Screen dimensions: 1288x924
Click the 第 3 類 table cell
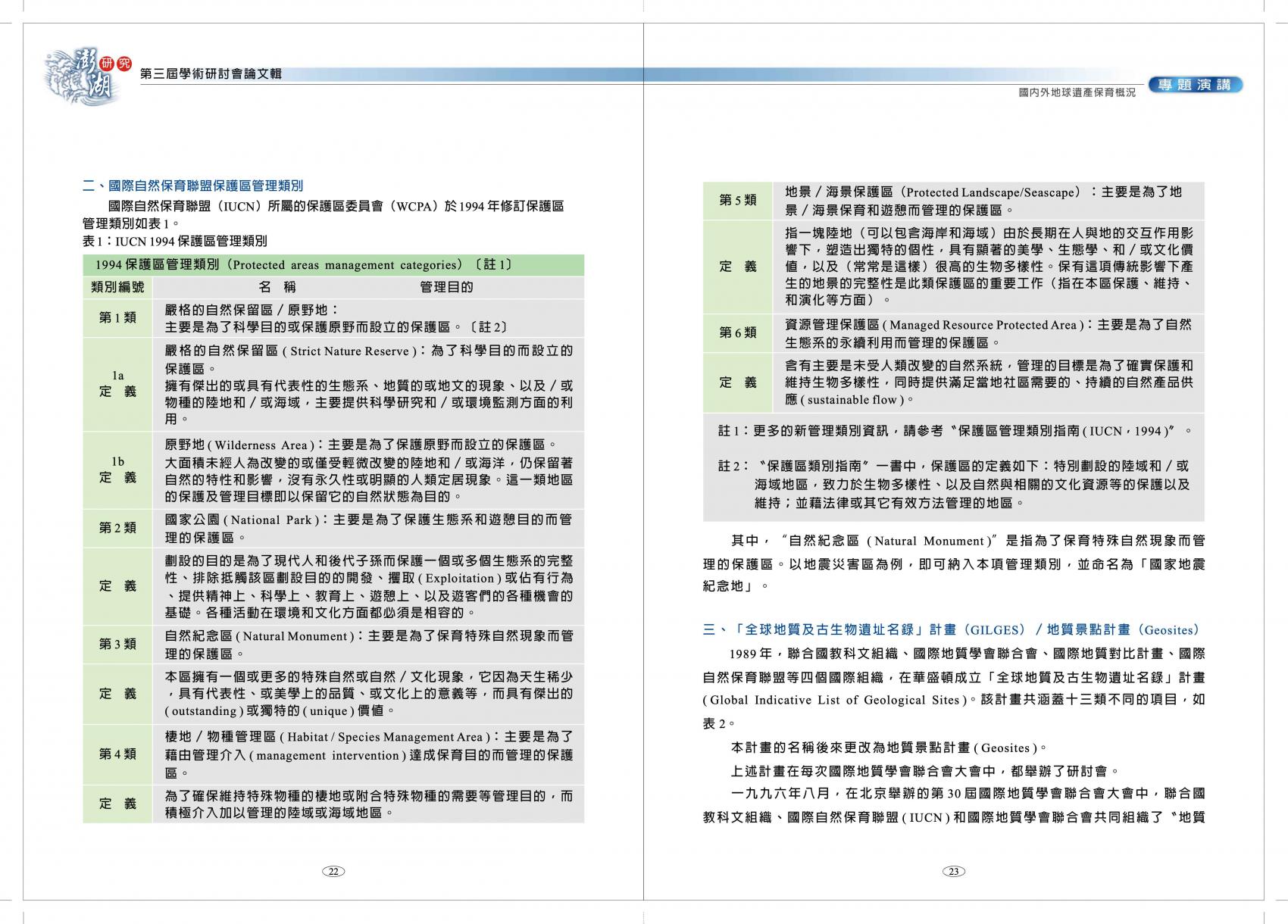pyautogui.click(x=117, y=644)
